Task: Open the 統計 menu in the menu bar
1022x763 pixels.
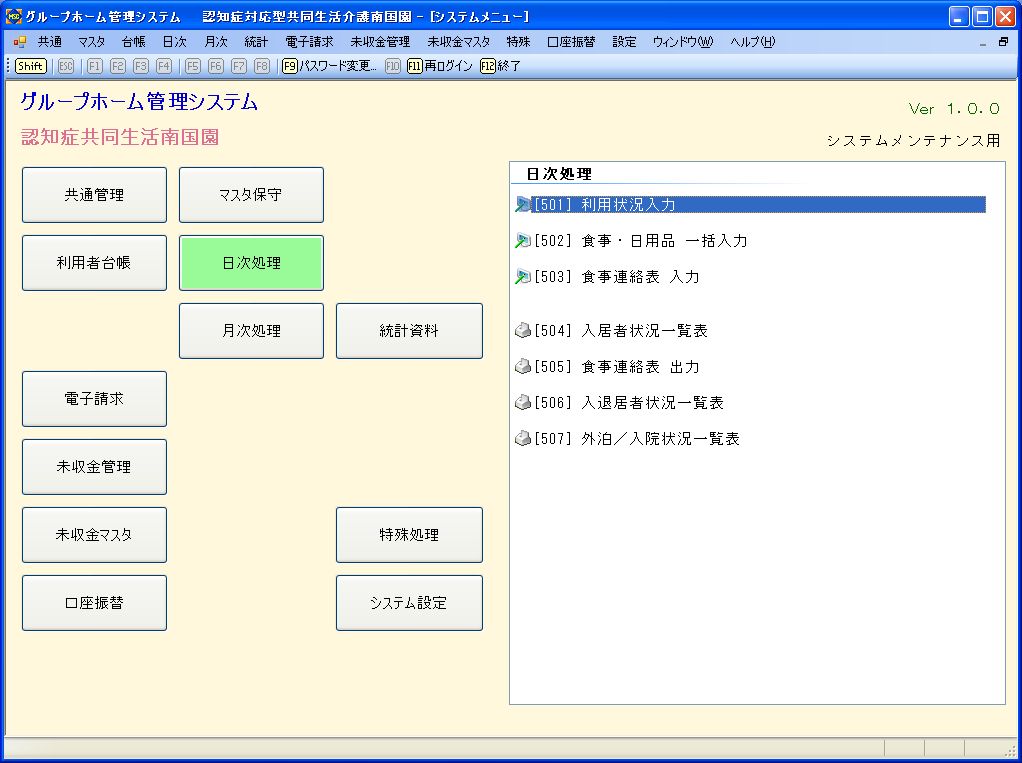Action: pyautogui.click(x=256, y=42)
